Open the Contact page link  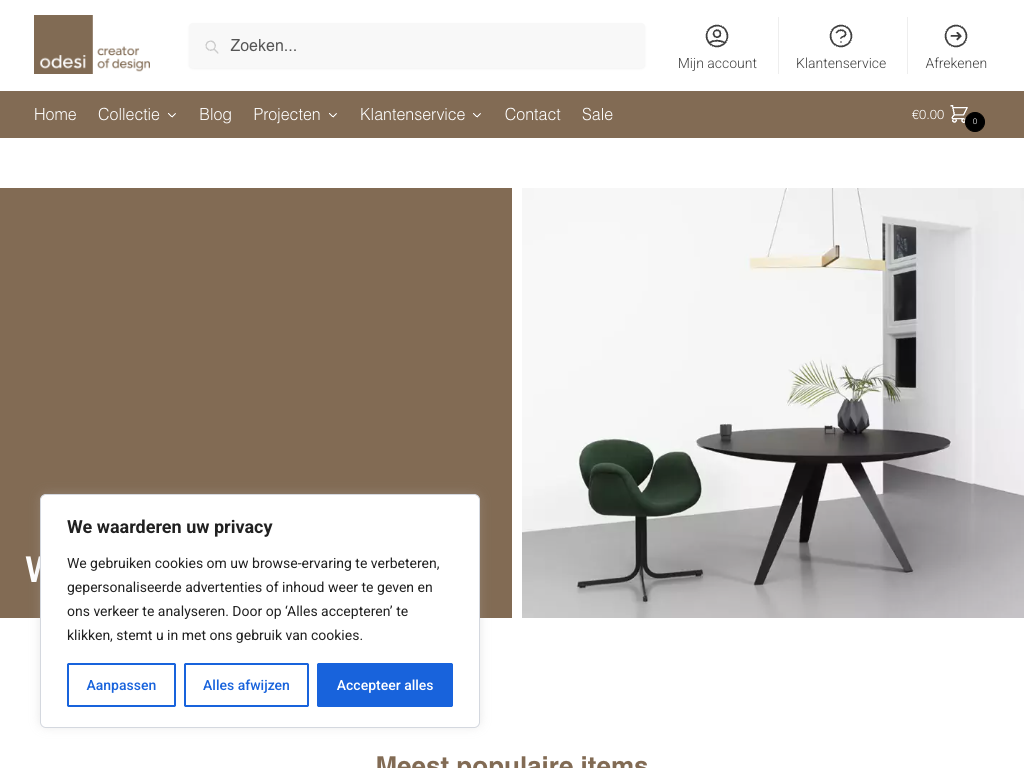532,114
